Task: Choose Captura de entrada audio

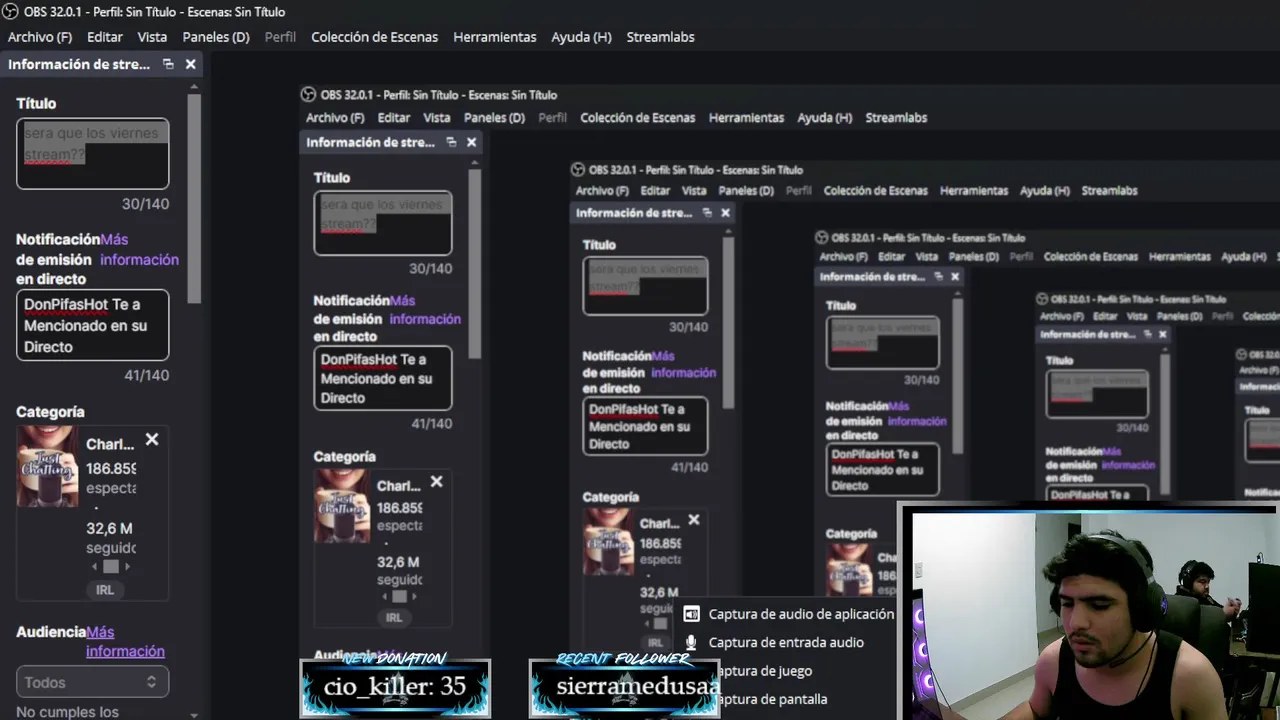Action: tap(786, 642)
